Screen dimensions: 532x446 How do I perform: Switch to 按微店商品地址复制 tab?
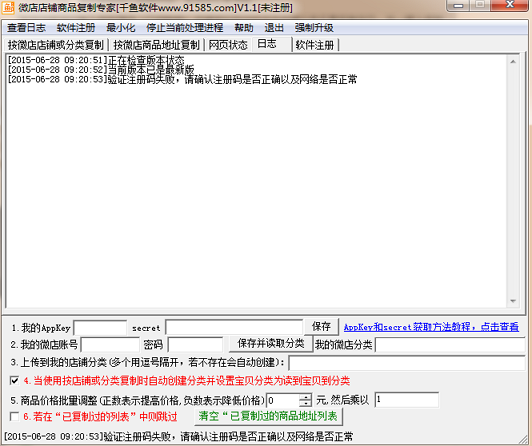(x=156, y=45)
